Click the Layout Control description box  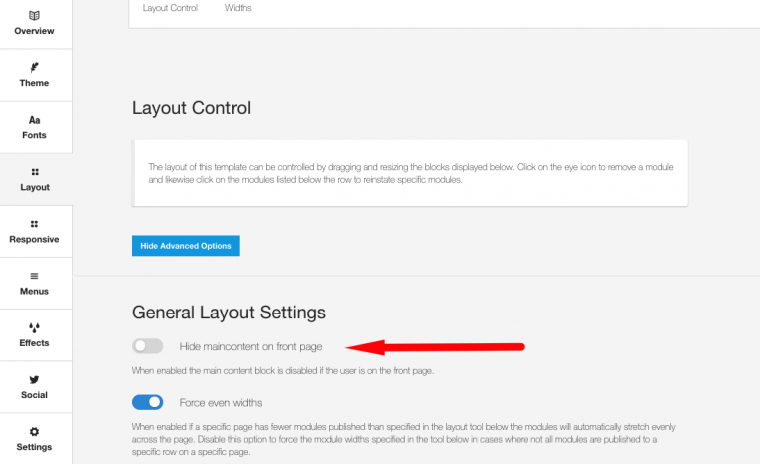tap(410, 173)
